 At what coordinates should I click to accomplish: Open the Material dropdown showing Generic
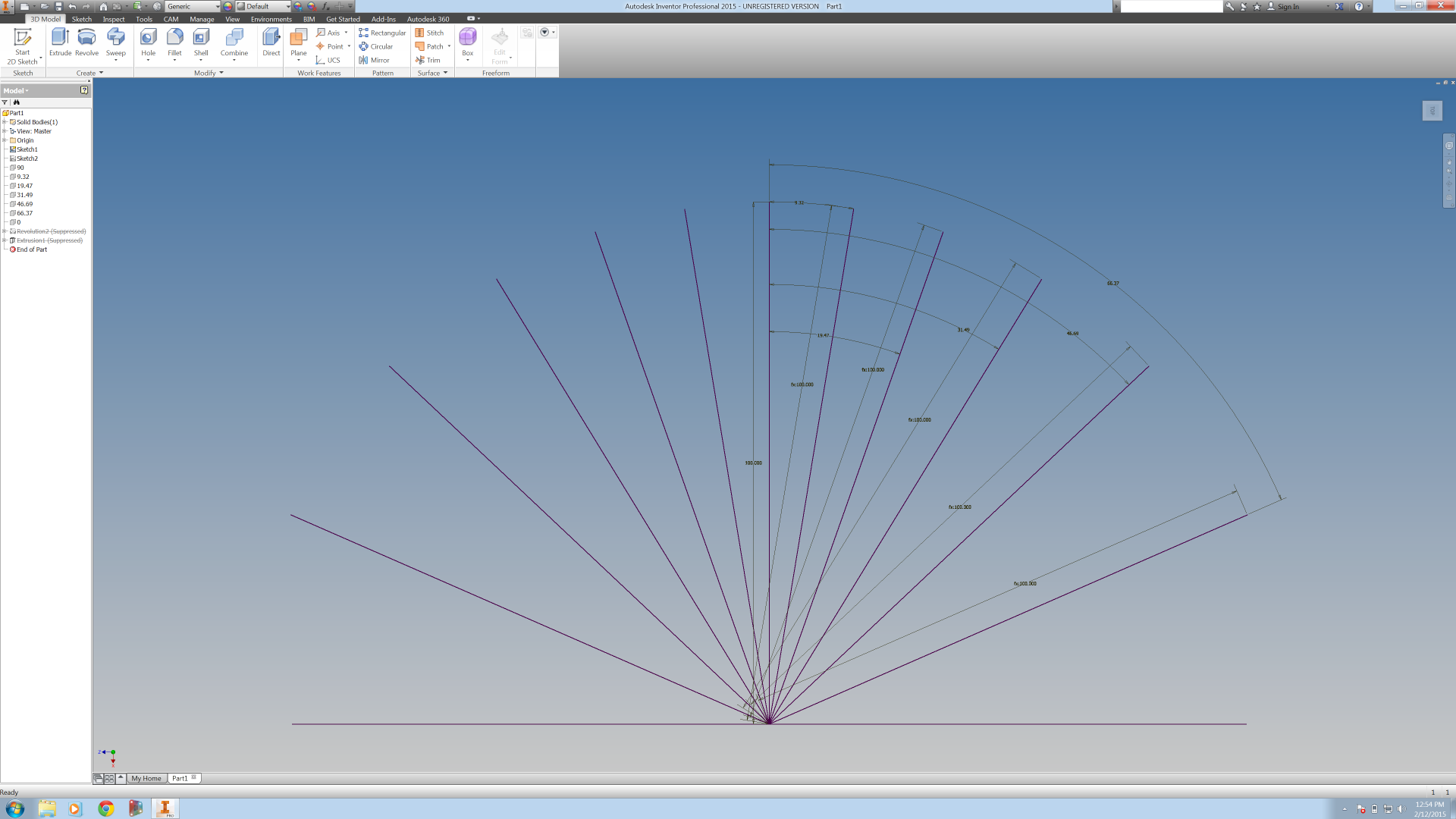(216, 6)
